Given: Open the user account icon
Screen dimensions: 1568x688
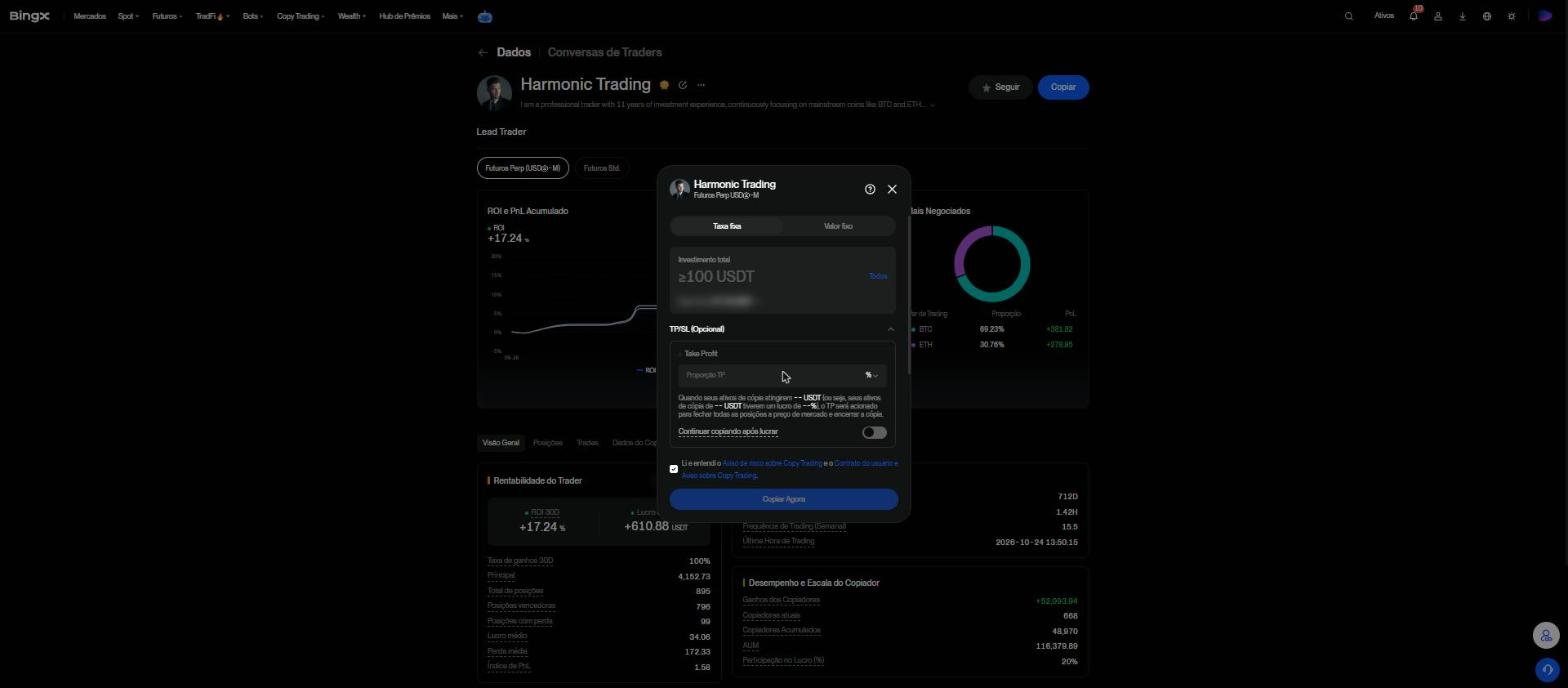Looking at the screenshot, I should coord(1438,16).
